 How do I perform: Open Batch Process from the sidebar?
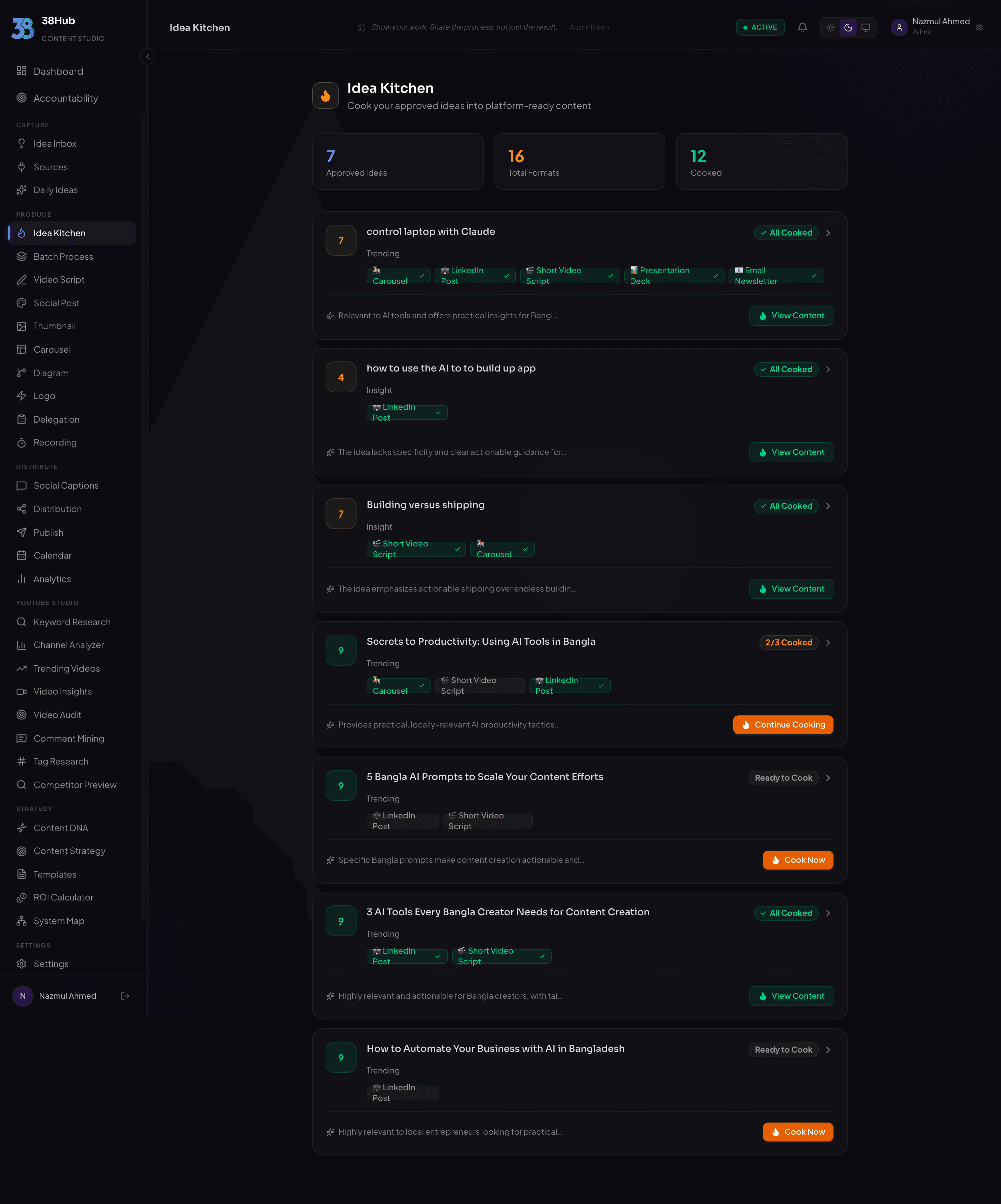(63, 256)
